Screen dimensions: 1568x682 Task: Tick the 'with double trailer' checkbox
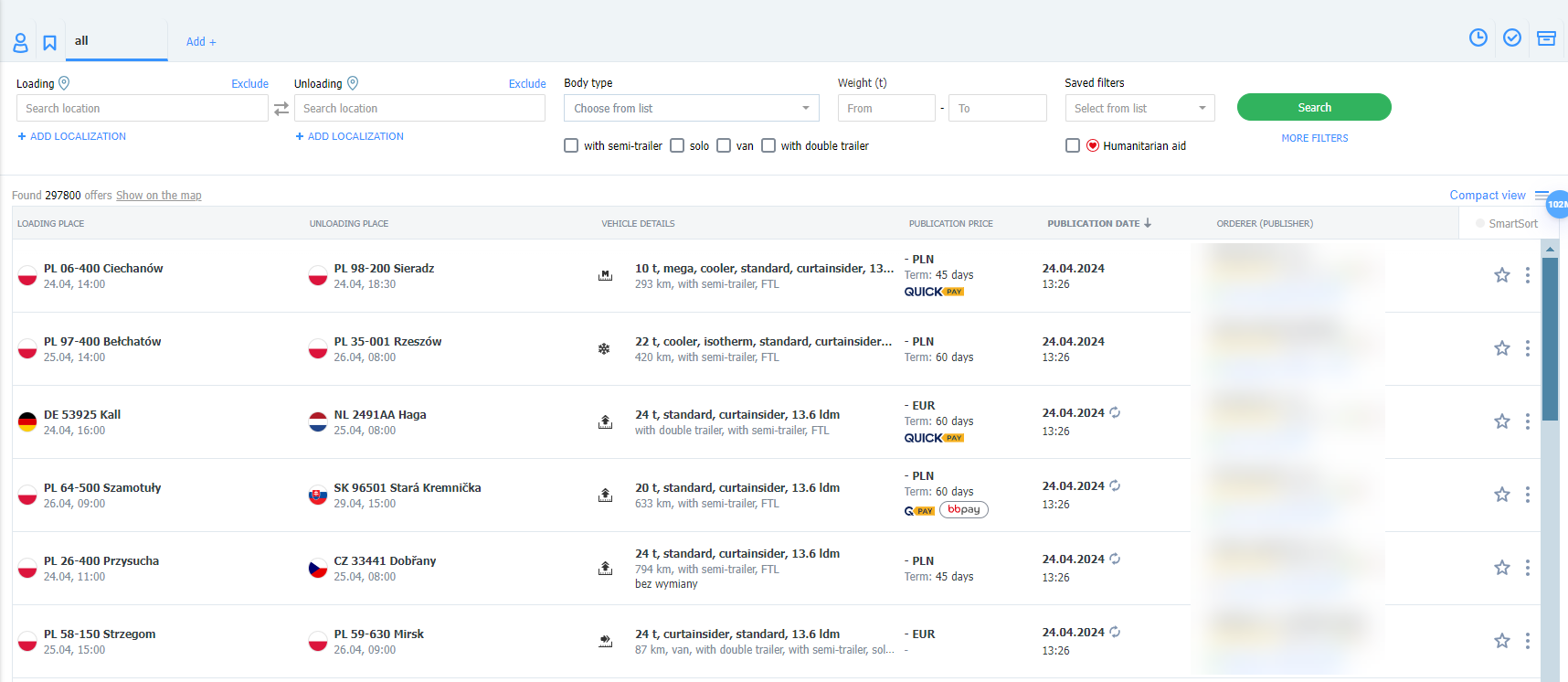coord(768,145)
